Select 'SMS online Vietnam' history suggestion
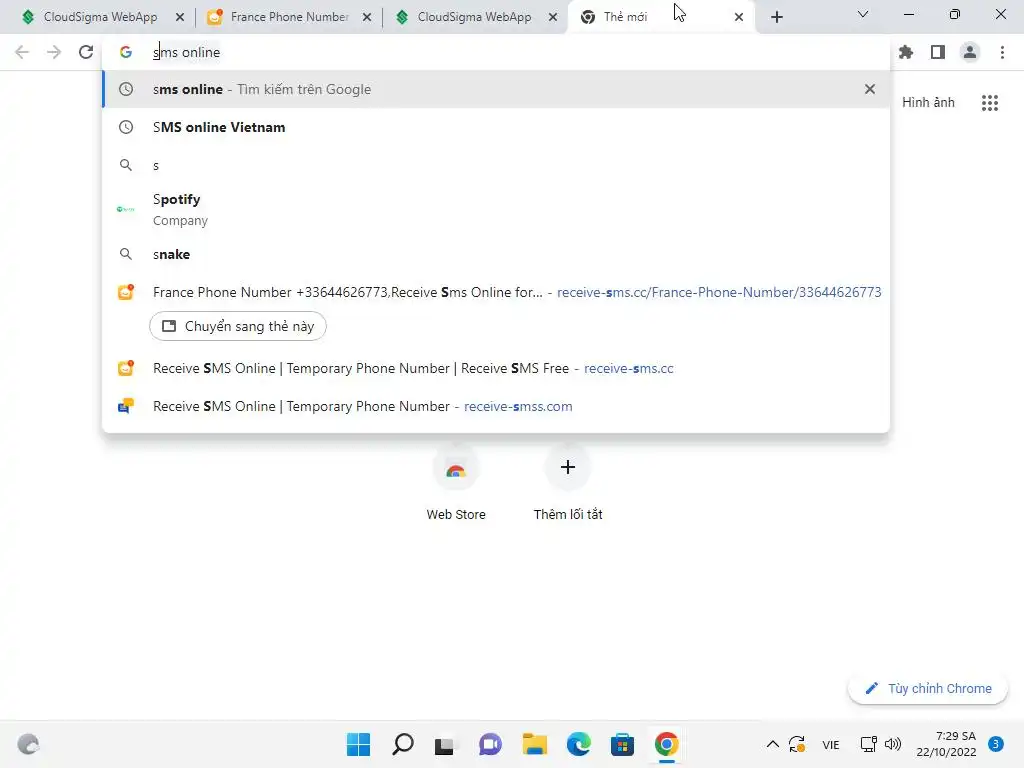This screenshot has width=1024, height=768. click(x=496, y=127)
